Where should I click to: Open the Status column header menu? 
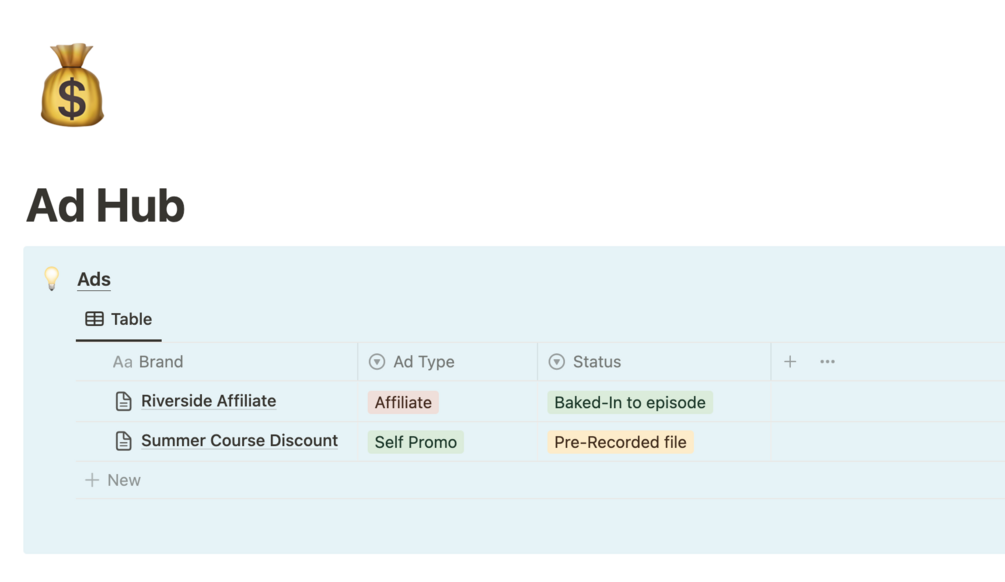(654, 362)
